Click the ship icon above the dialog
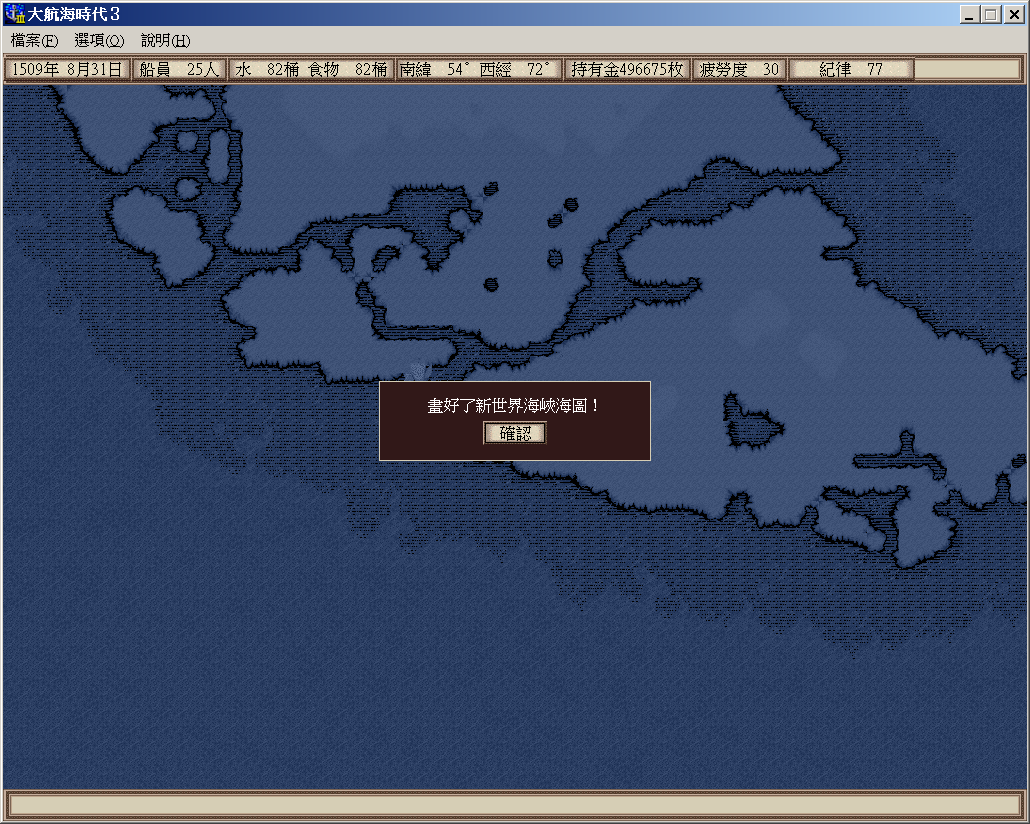The image size is (1030, 824). [x=421, y=371]
